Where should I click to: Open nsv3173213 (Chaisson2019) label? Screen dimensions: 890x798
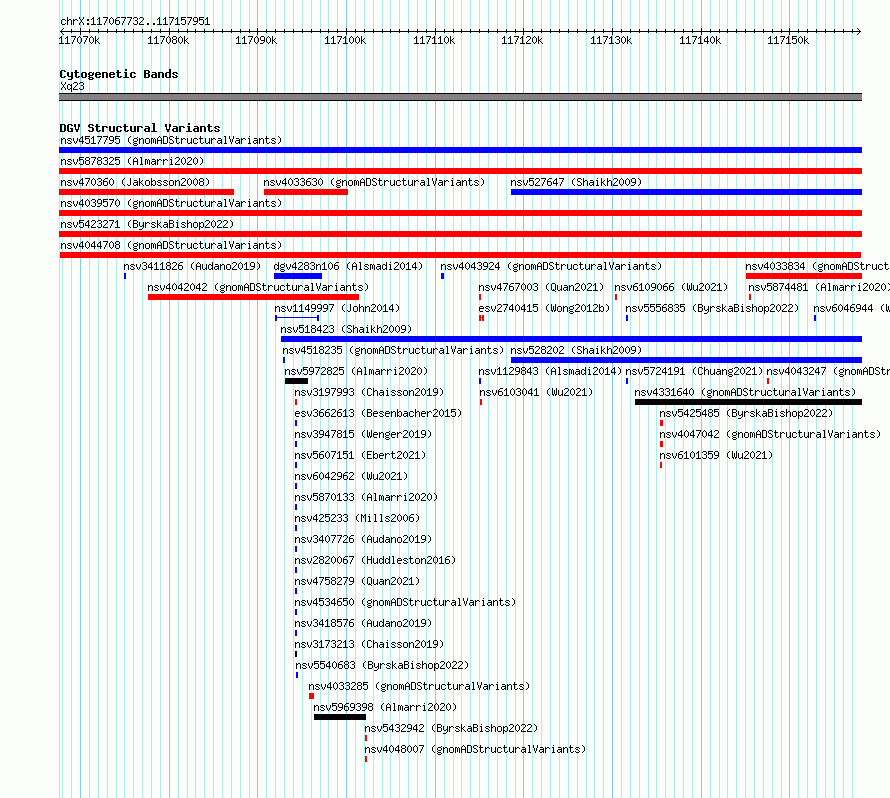pyautogui.click(x=369, y=644)
